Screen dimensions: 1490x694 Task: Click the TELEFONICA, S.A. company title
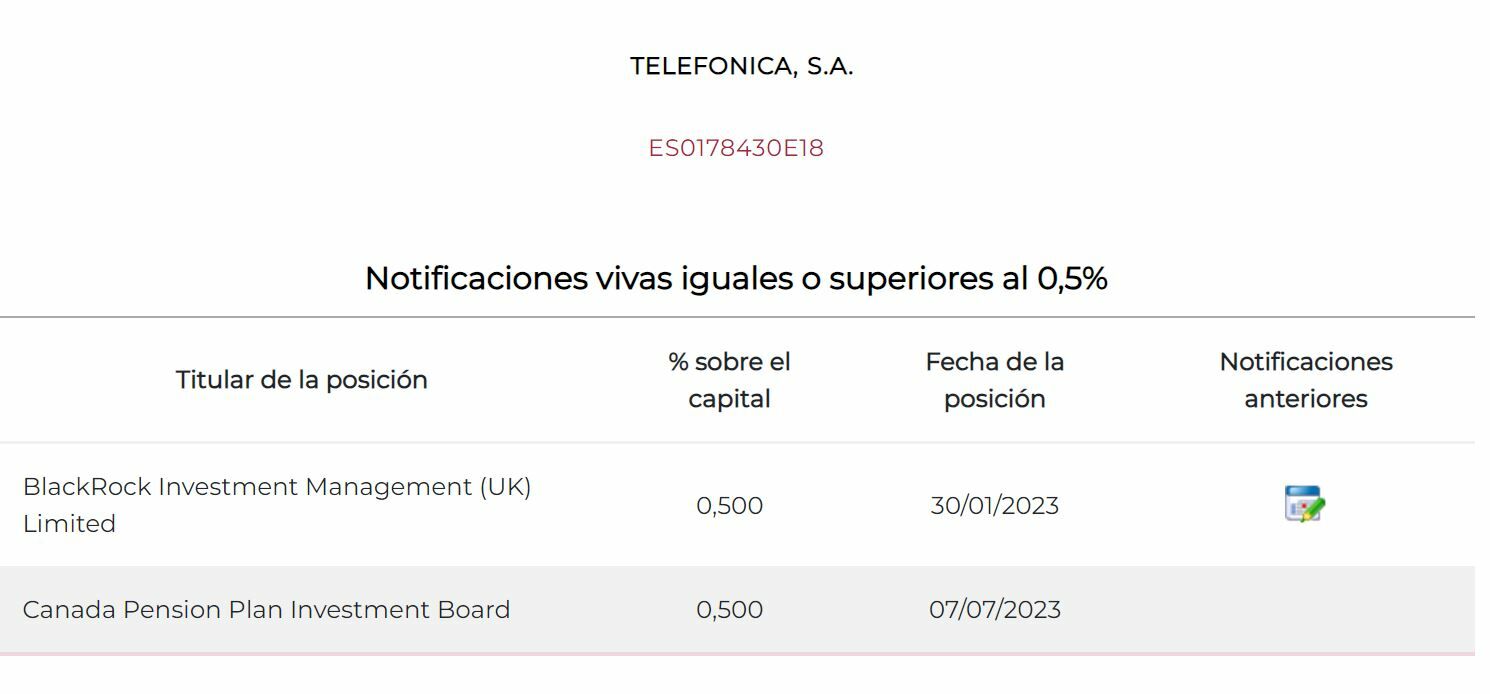coord(741,67)
